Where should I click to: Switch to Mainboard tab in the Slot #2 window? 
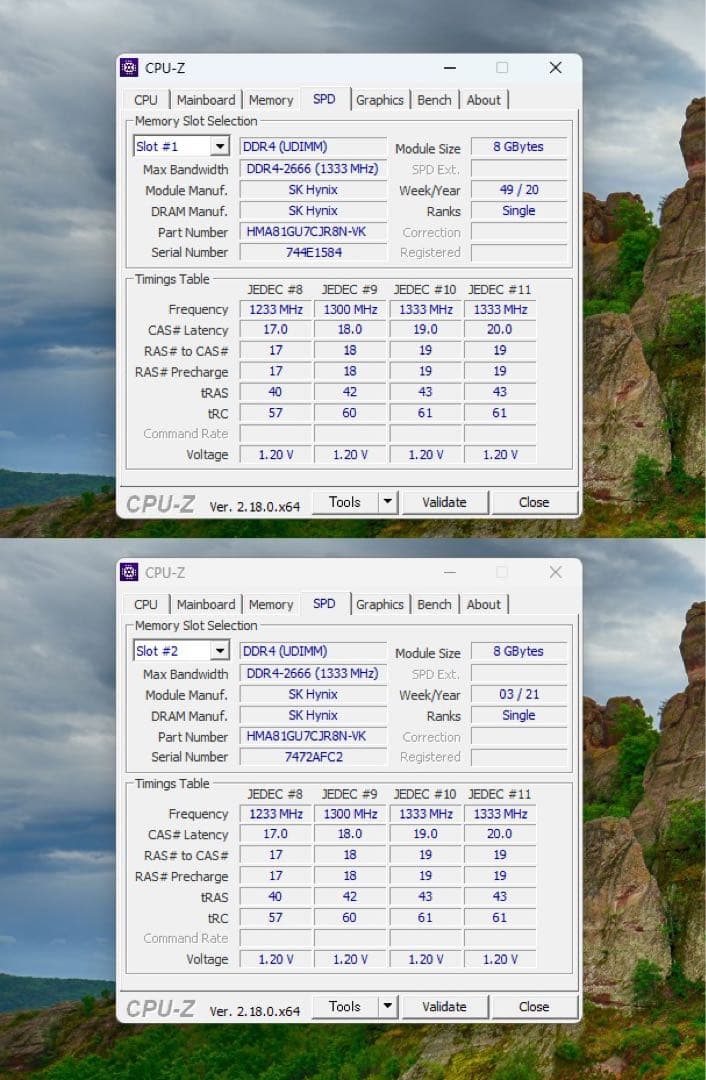pos(206,604)
